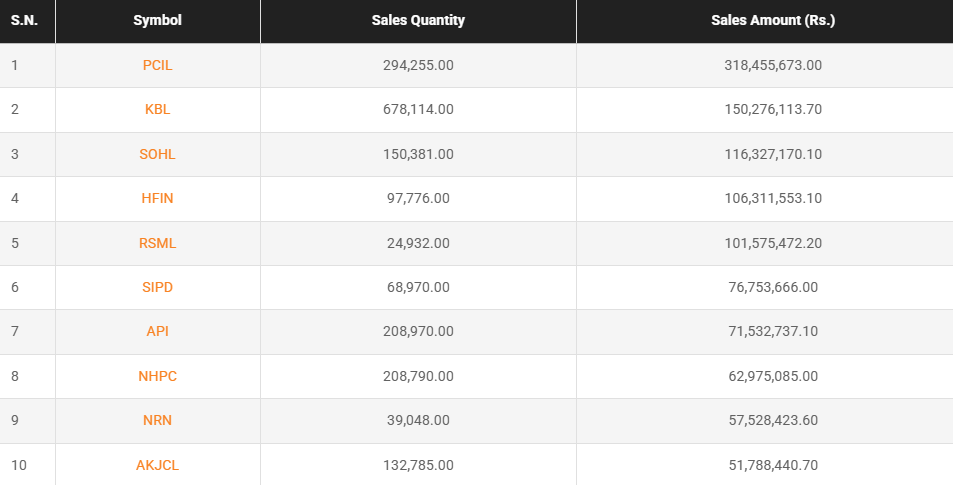Open the API symbol link

coord(157,331)
